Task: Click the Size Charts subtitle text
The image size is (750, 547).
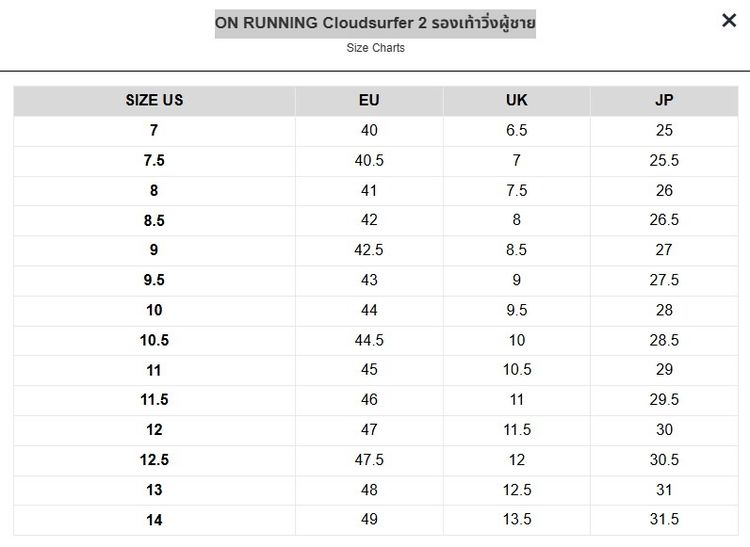Action: [x=375, y=48]
